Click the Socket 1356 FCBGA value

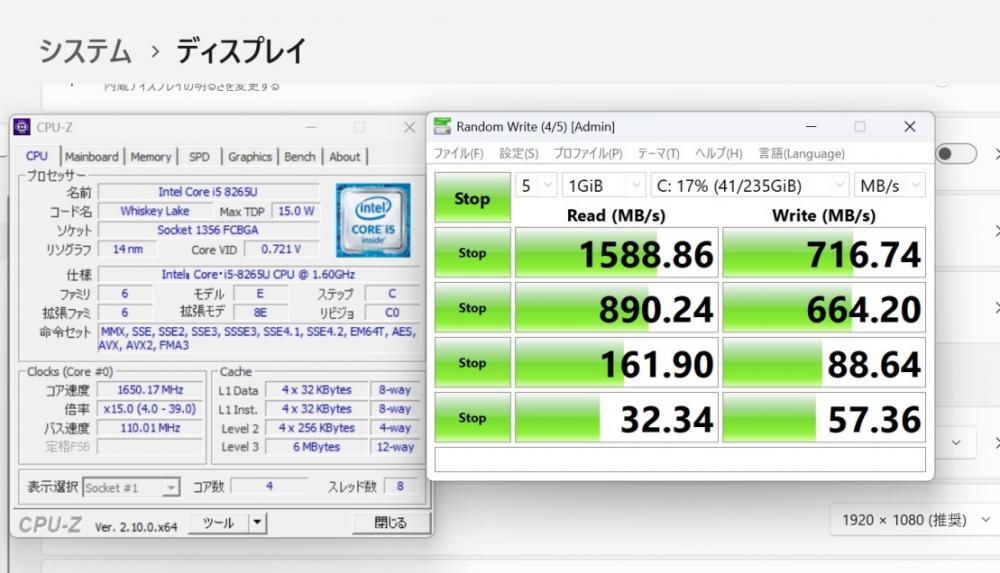[208, 230]
